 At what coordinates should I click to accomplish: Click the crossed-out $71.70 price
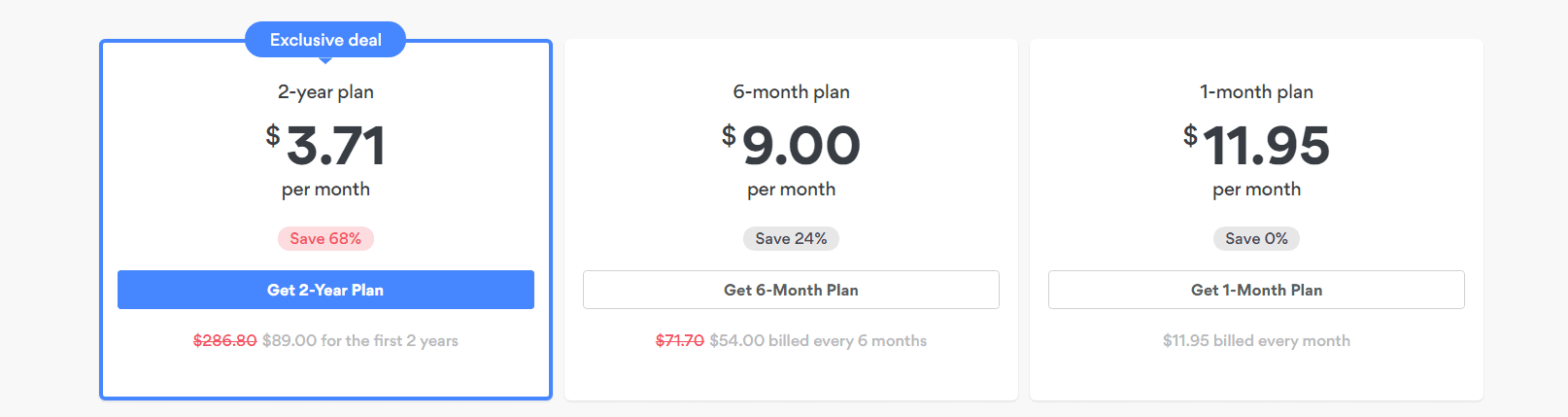coord(680,340)
